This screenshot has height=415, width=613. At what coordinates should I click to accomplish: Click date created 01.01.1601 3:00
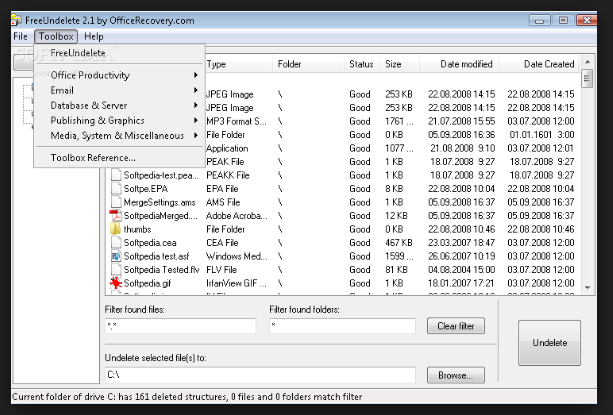tap(542, 135)
